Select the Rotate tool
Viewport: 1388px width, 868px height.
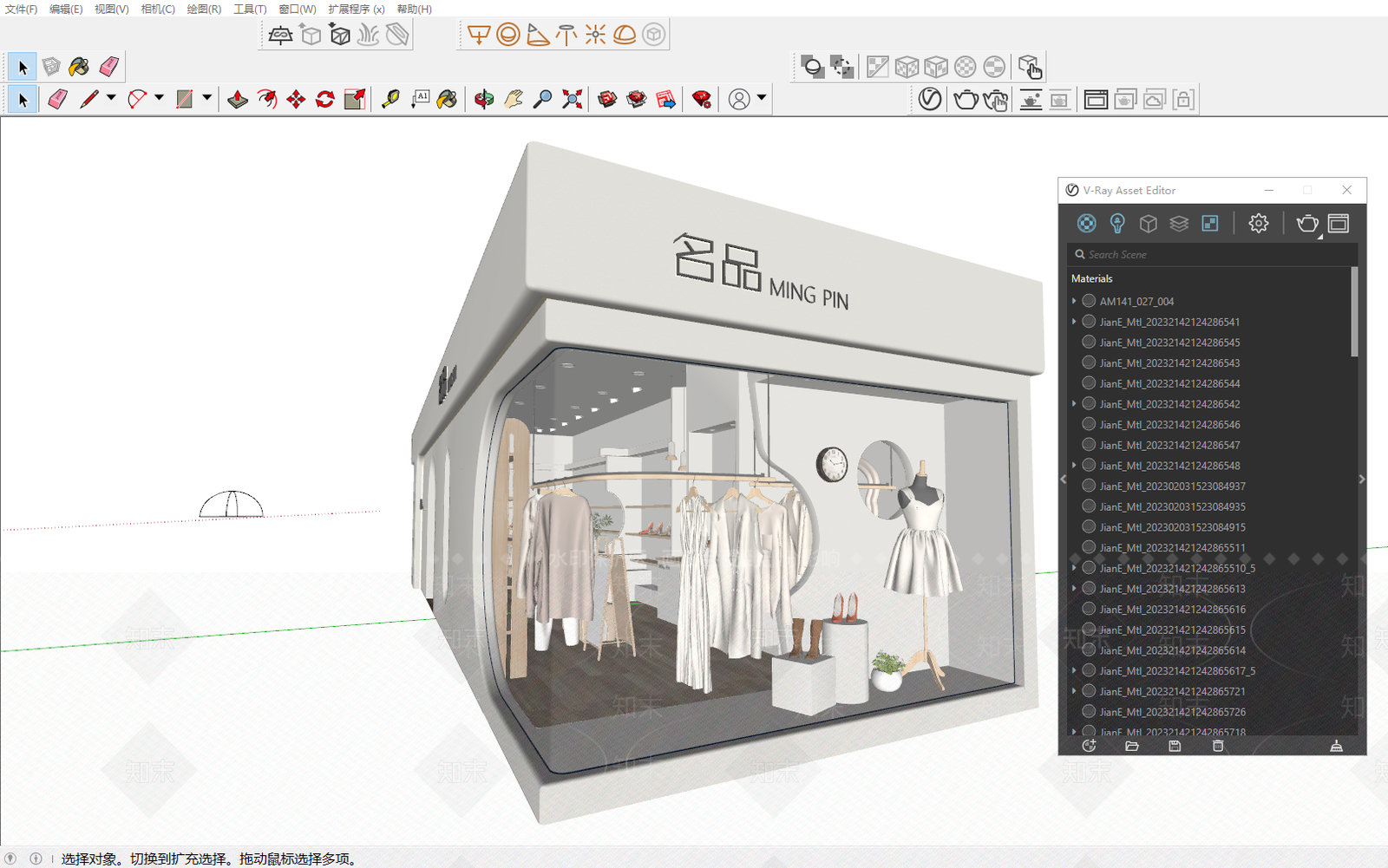pyautogui.click(x=325, y=99)
